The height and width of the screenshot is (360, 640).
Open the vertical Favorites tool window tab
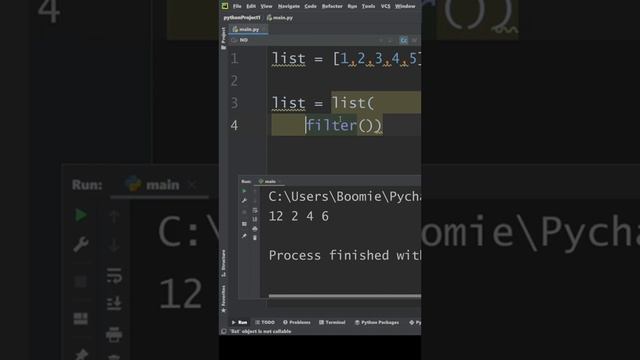click(x=223, y=298)
